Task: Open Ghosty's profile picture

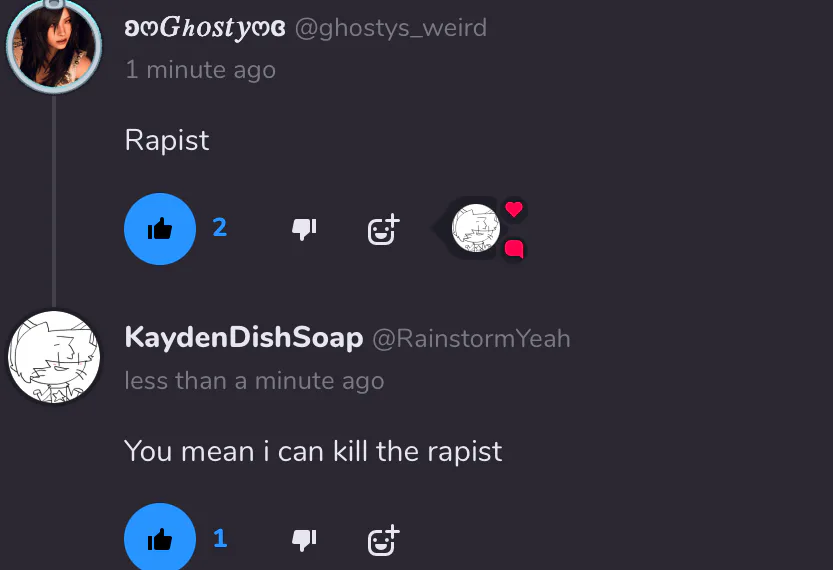Action: (54, 46)
